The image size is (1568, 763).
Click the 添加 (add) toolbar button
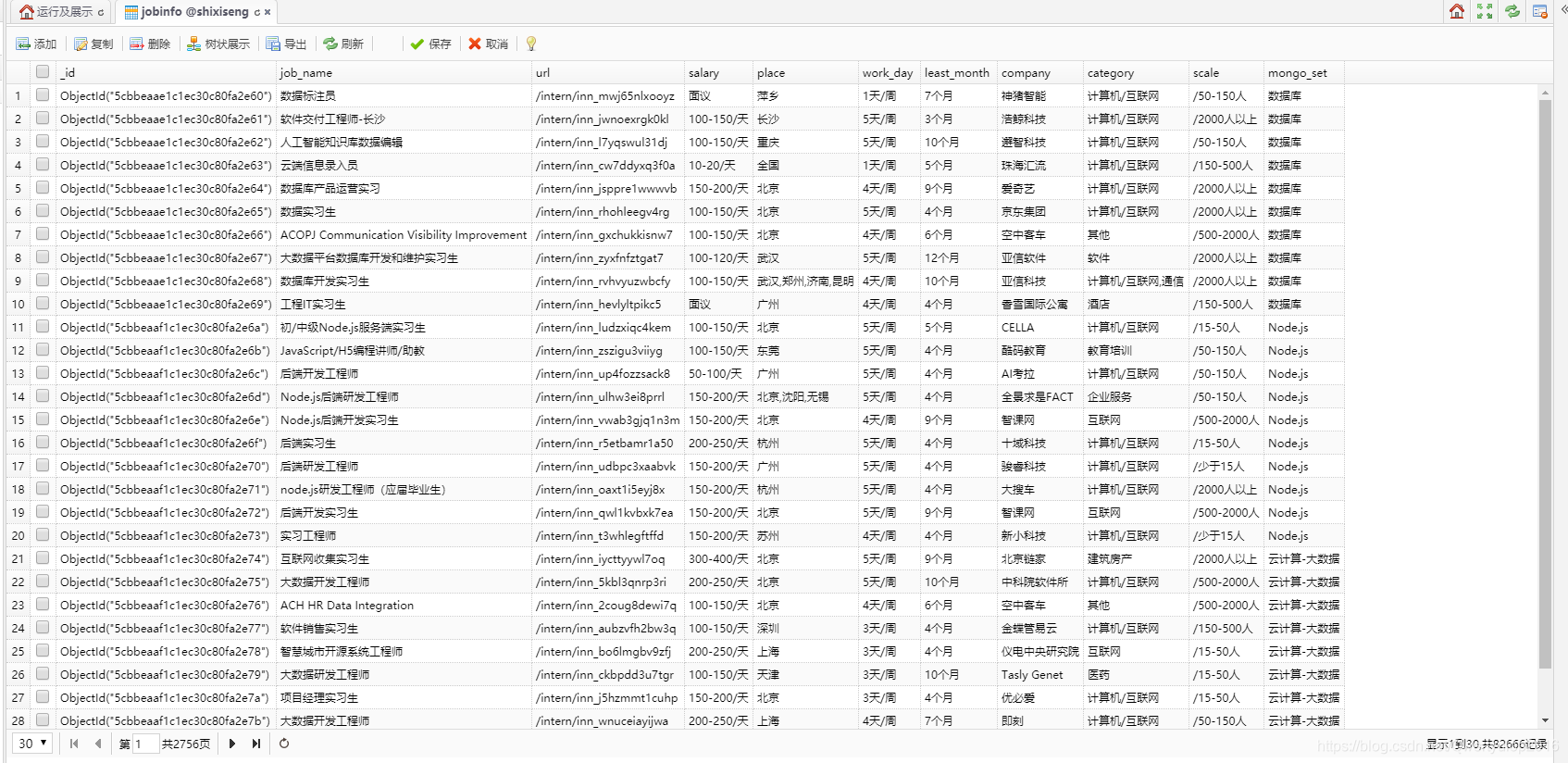pyautogui.click(x=36, y=44)
